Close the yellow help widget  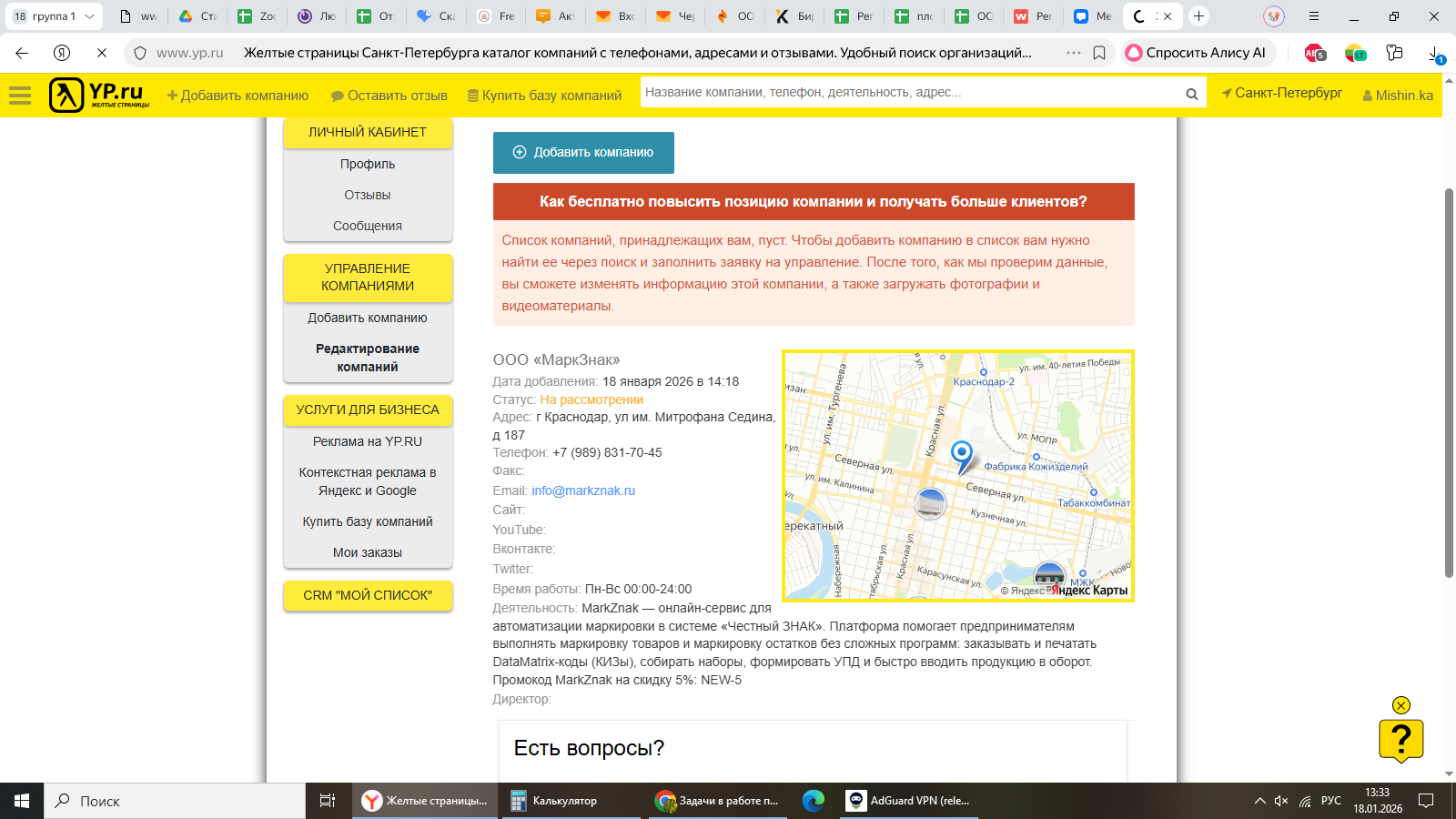coord(1401,705)
